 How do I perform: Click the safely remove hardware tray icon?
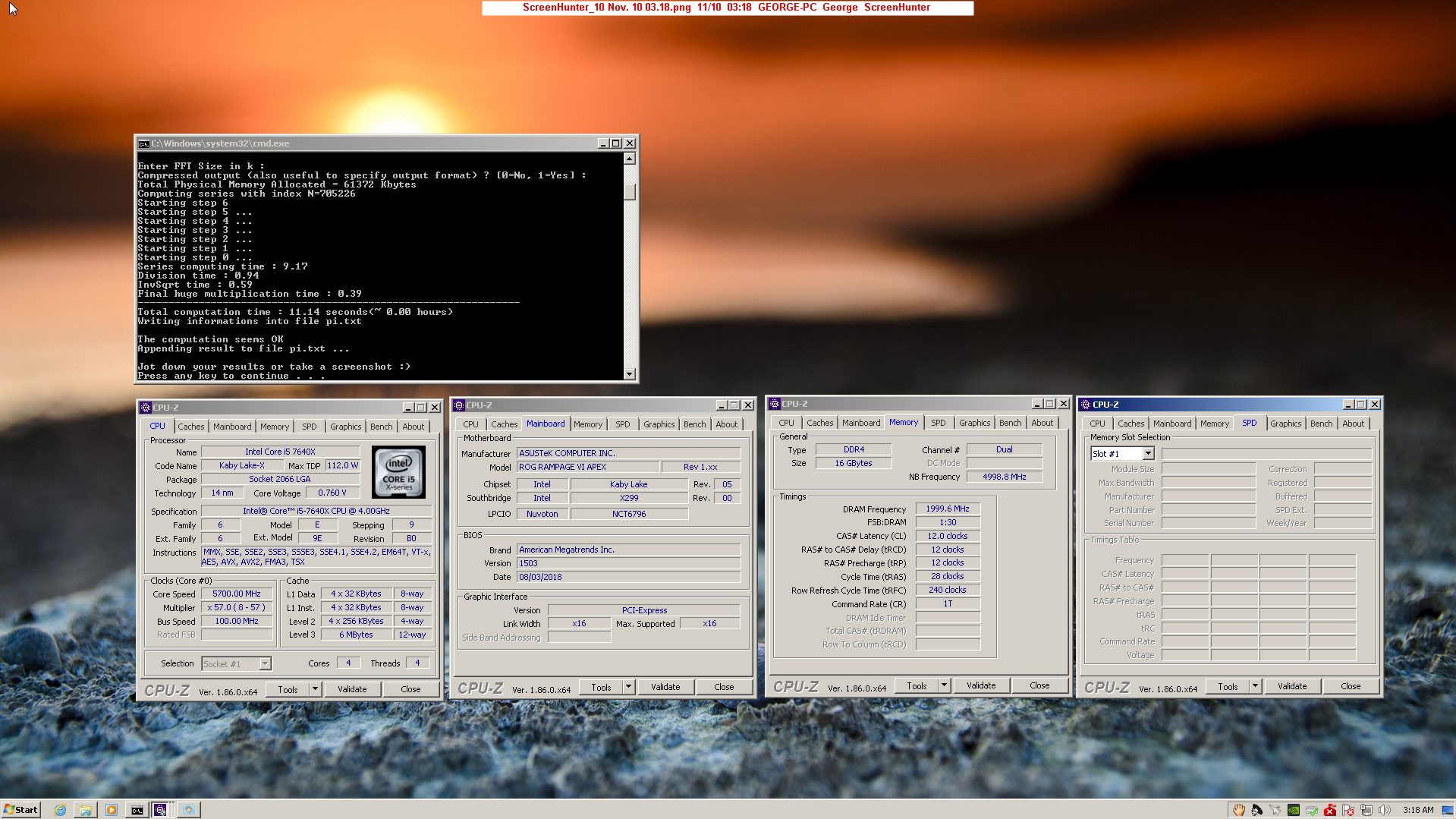(1312, 810)
